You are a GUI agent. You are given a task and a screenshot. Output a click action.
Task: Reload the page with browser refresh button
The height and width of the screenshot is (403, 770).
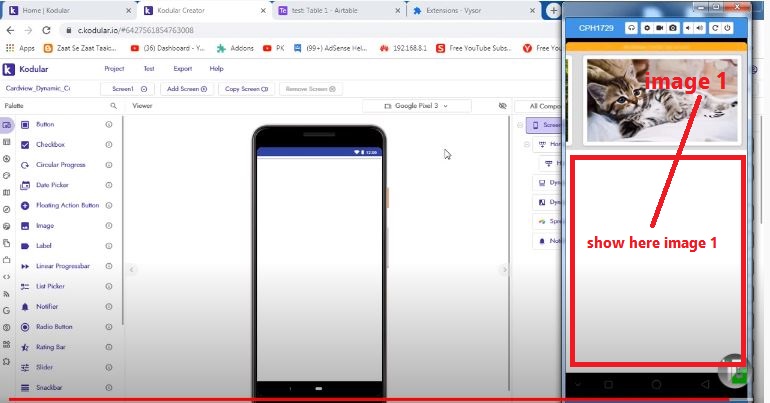coord(46,30)
